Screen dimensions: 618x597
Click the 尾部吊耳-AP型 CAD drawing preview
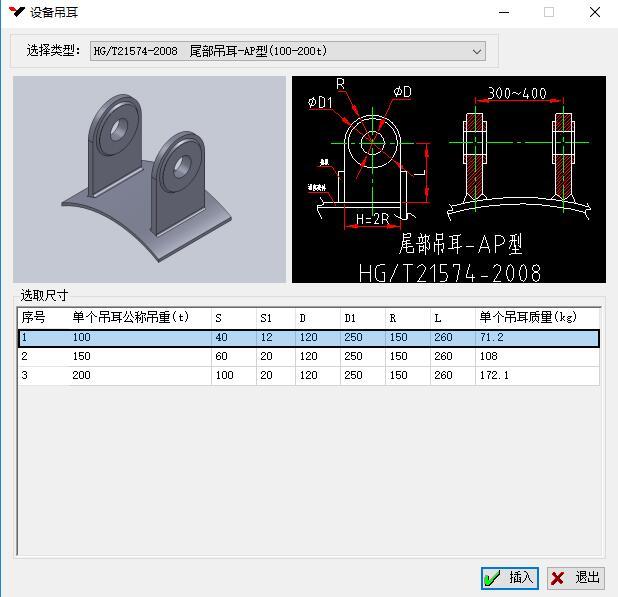pyautogui.click(x=449, y=179)
